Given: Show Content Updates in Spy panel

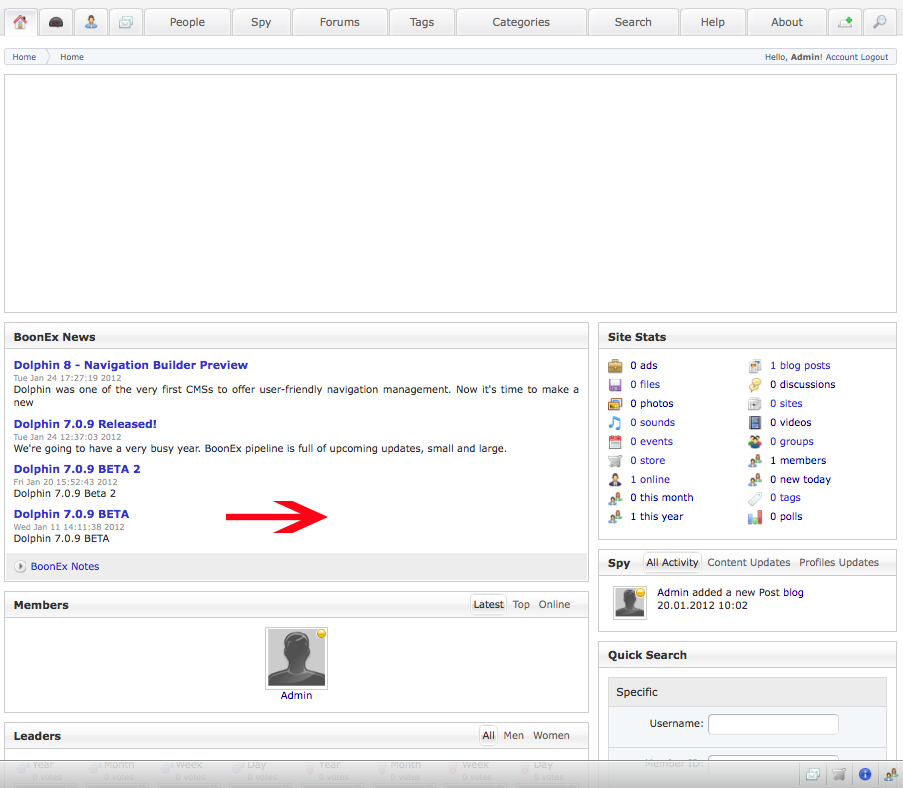Looking at the screenshot, I should coord(748,563).
